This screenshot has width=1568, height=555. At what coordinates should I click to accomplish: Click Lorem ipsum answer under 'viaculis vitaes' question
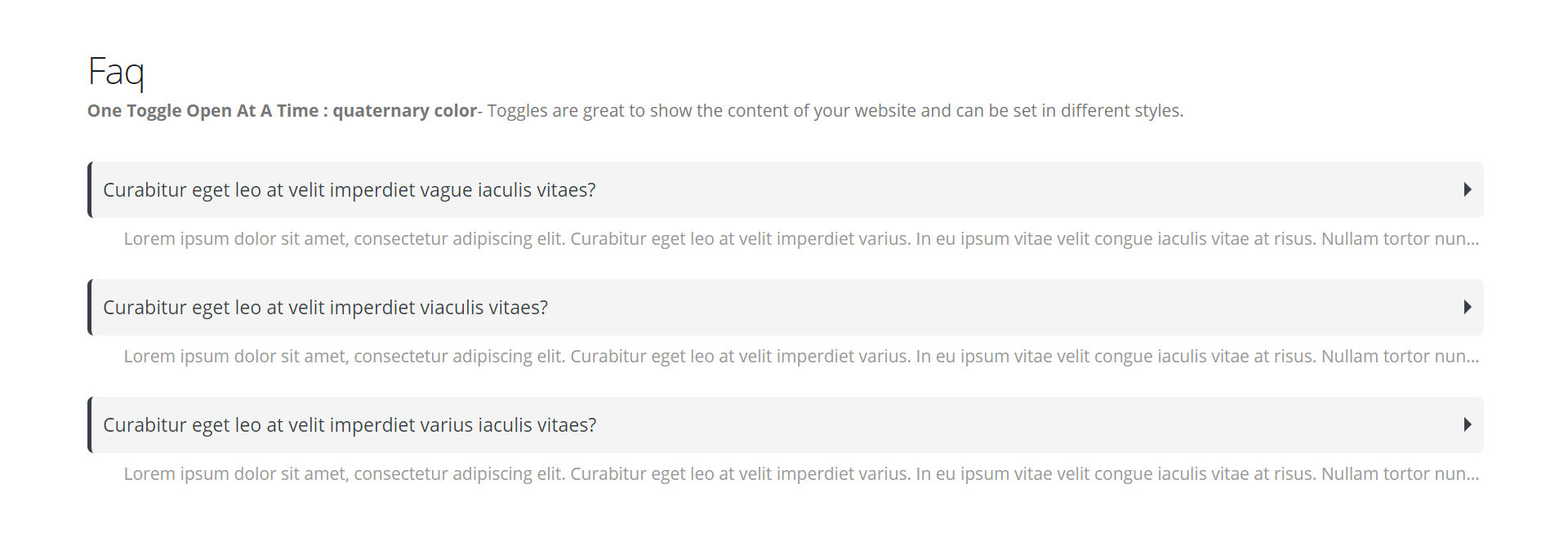(x=801, y=357)
